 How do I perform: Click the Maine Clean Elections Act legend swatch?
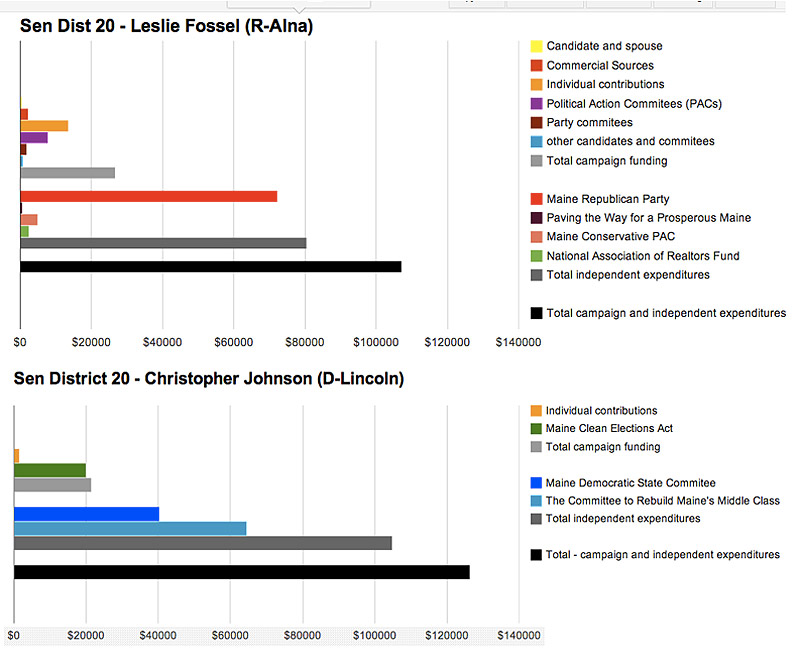click(x=536, y=428)
